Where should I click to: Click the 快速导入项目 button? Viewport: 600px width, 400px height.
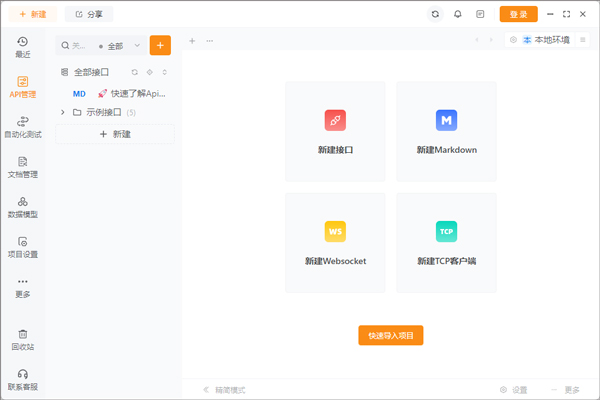point(391,335)
